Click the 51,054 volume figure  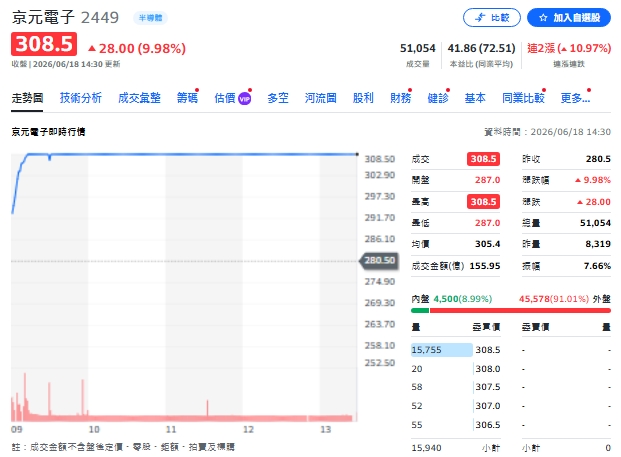pyautogui.click(x=417, y=48)
